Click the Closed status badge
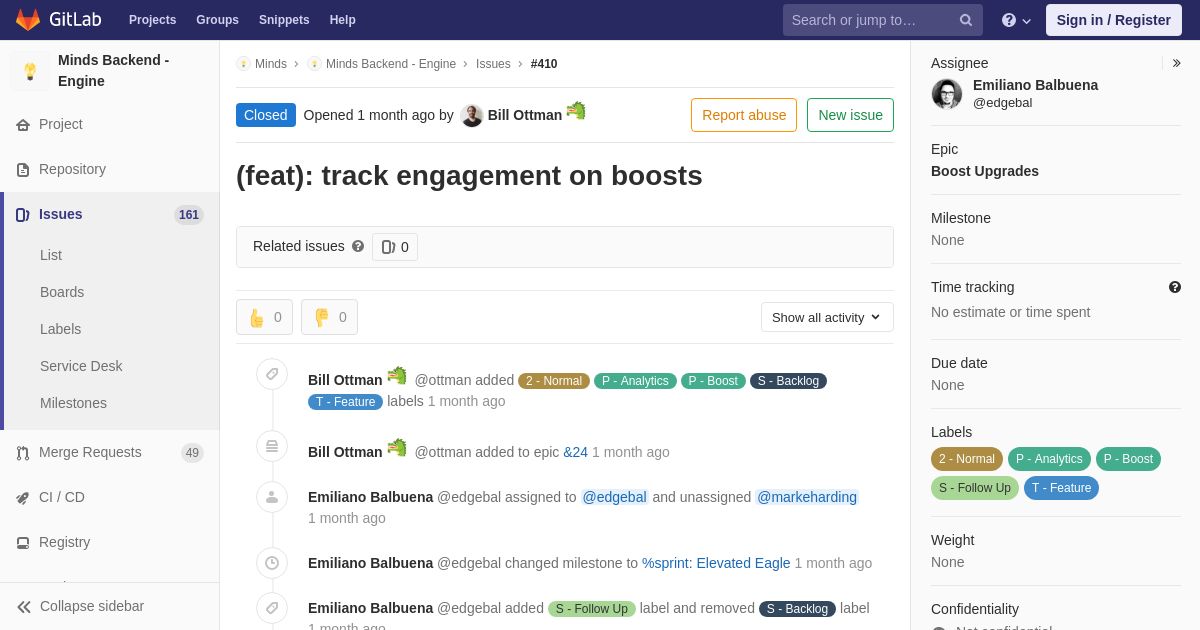The width and height of the screenshot is (1200, 630). pyautogui.click(x=266, y=115)
